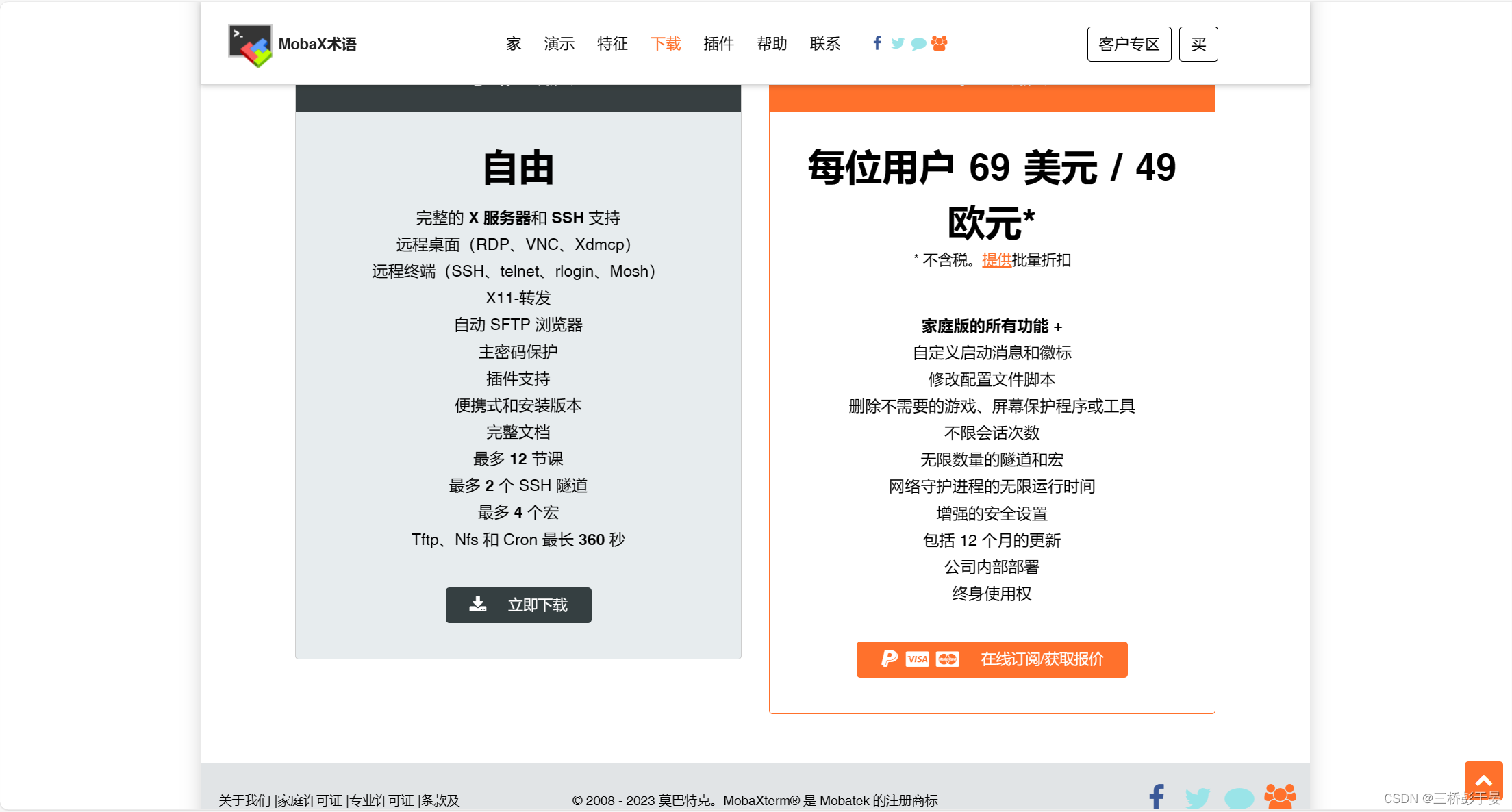Click the scroll-to-top arrow button
Screen dimensions: 1512x812
(x=1483, y=781)
